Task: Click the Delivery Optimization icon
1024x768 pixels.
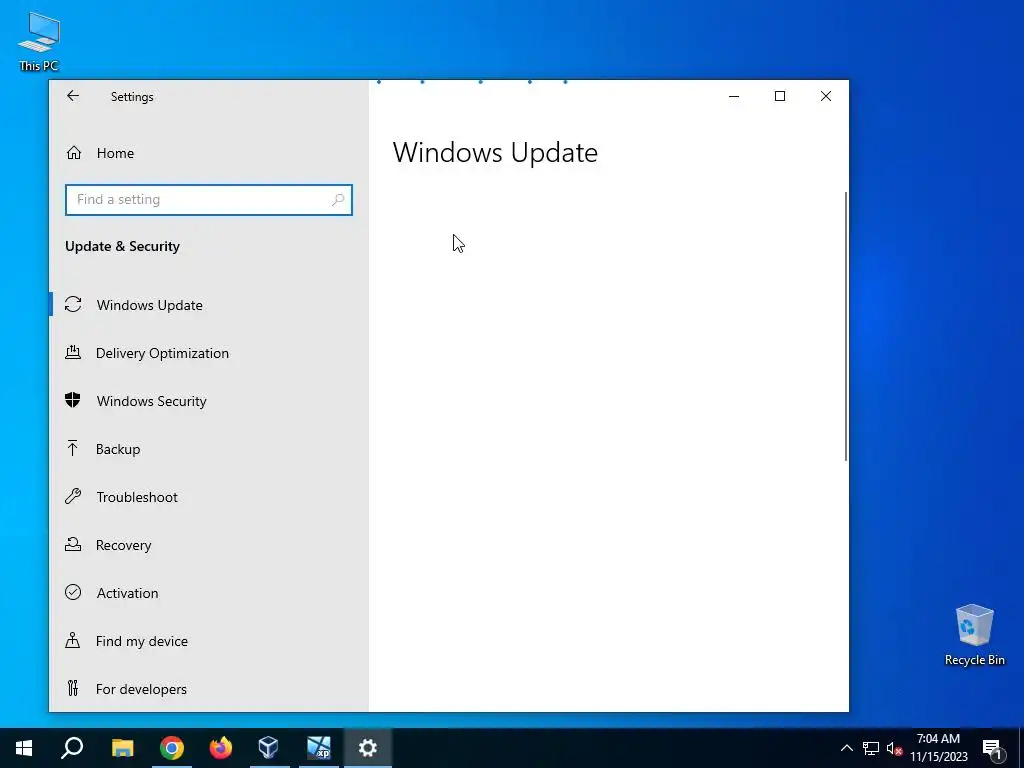Action: click(x=73, y=353)
